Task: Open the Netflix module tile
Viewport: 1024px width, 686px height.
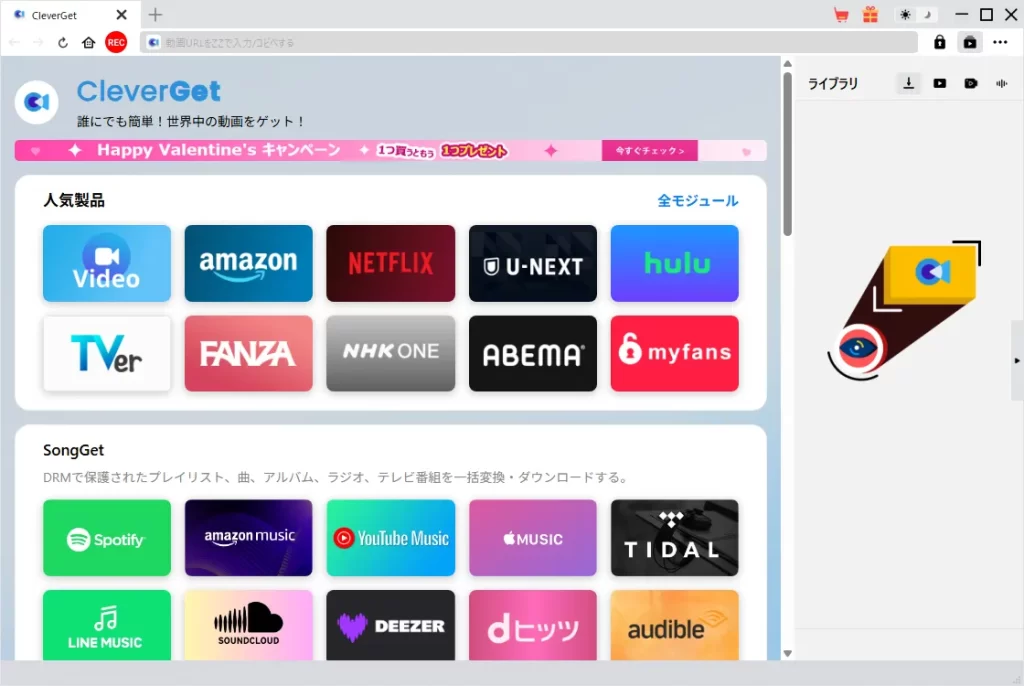Action: 390,263
